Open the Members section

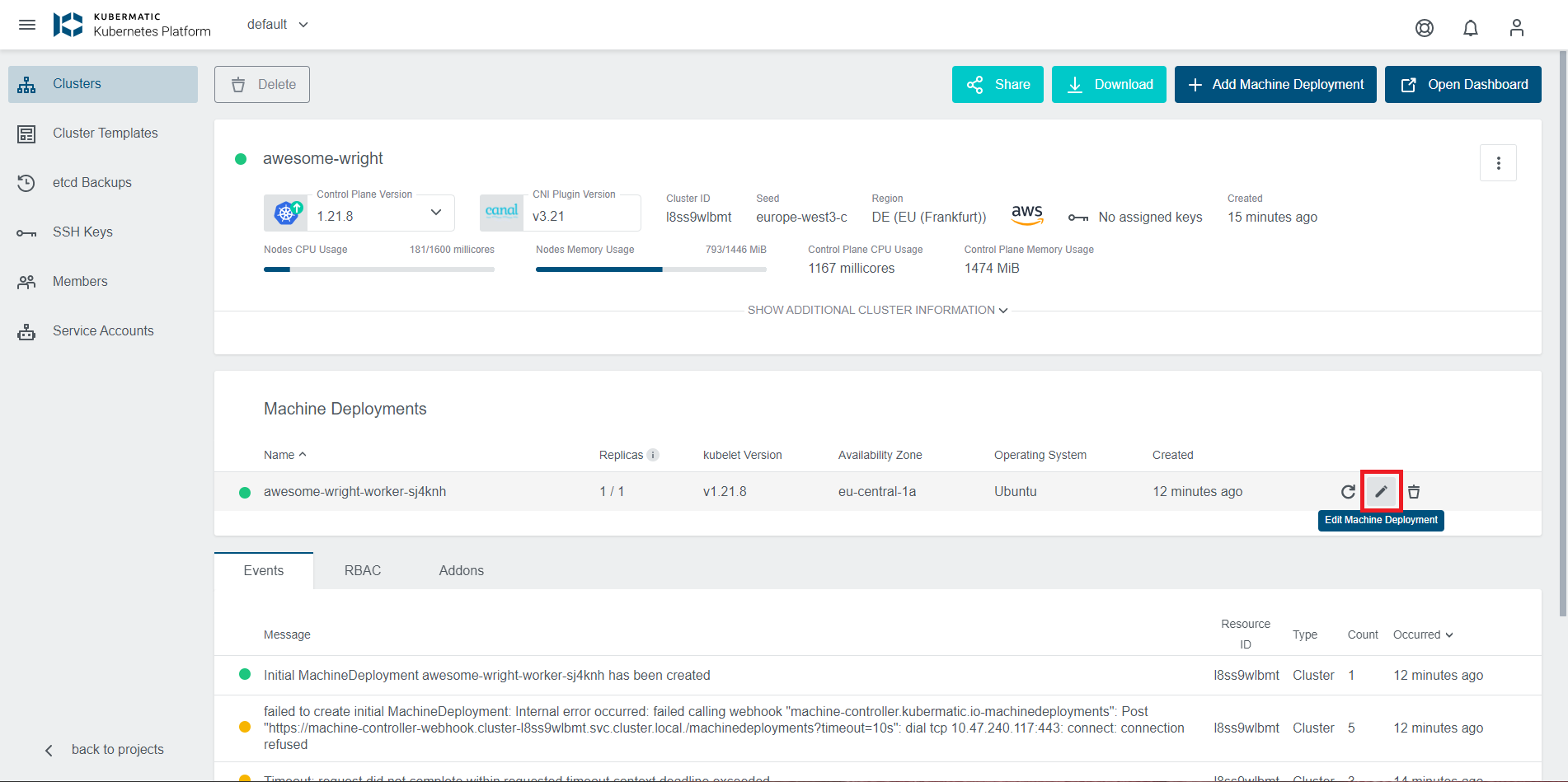[x=79, y=281]
